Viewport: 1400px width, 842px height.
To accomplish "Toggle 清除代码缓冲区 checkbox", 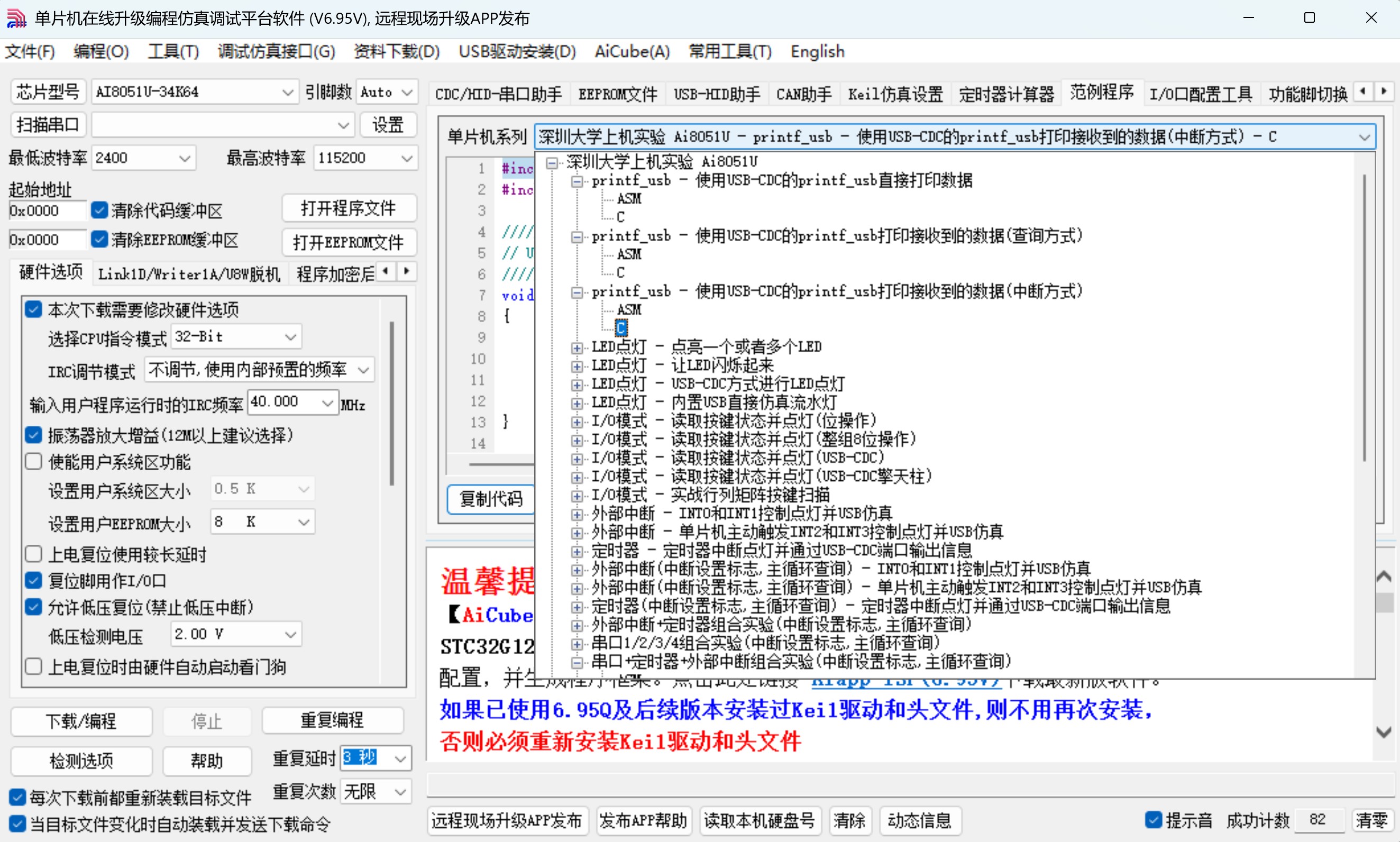I will tap(99, 210).
